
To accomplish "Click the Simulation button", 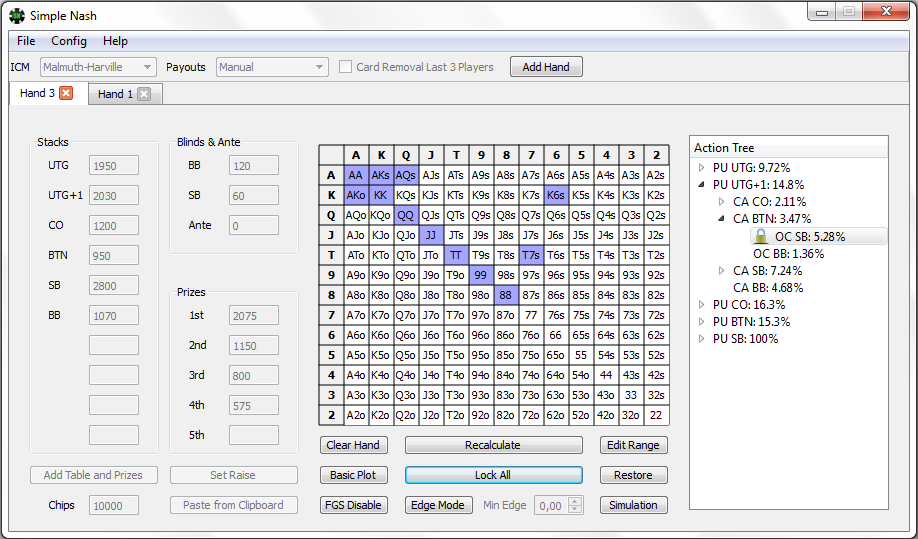I will point(633,505).
